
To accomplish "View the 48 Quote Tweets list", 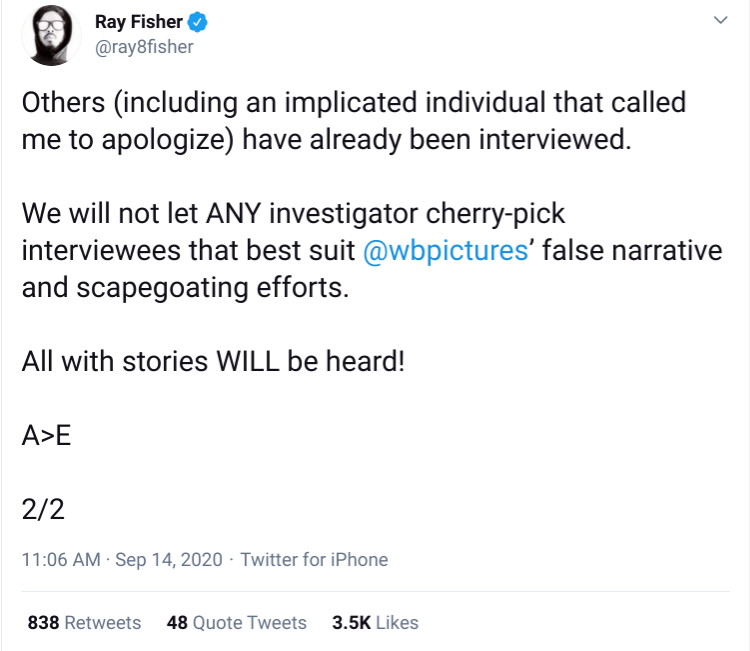I will [x=237, y=622].
